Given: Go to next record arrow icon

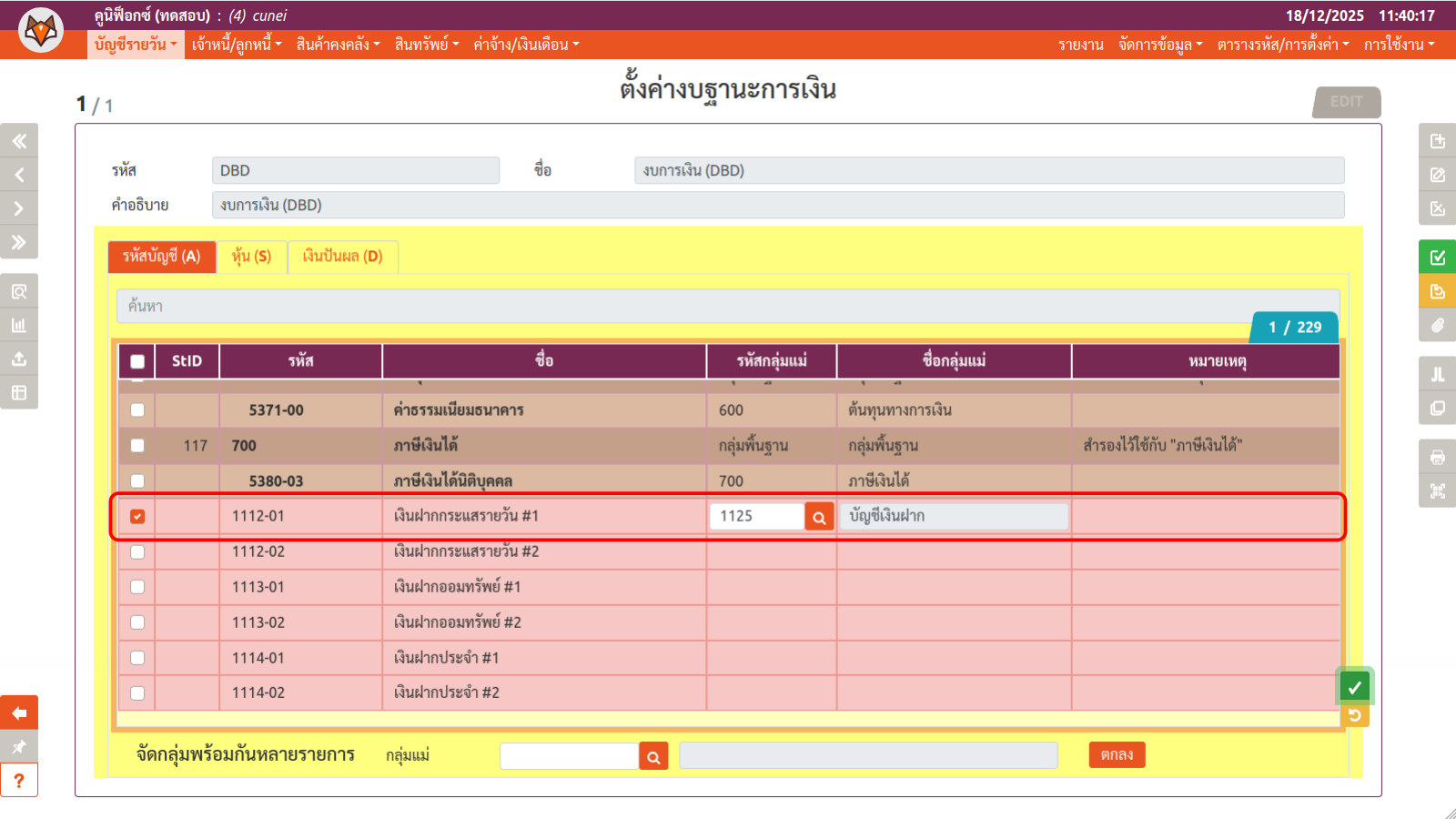Looking at the screenshot, I should [19, 208].
